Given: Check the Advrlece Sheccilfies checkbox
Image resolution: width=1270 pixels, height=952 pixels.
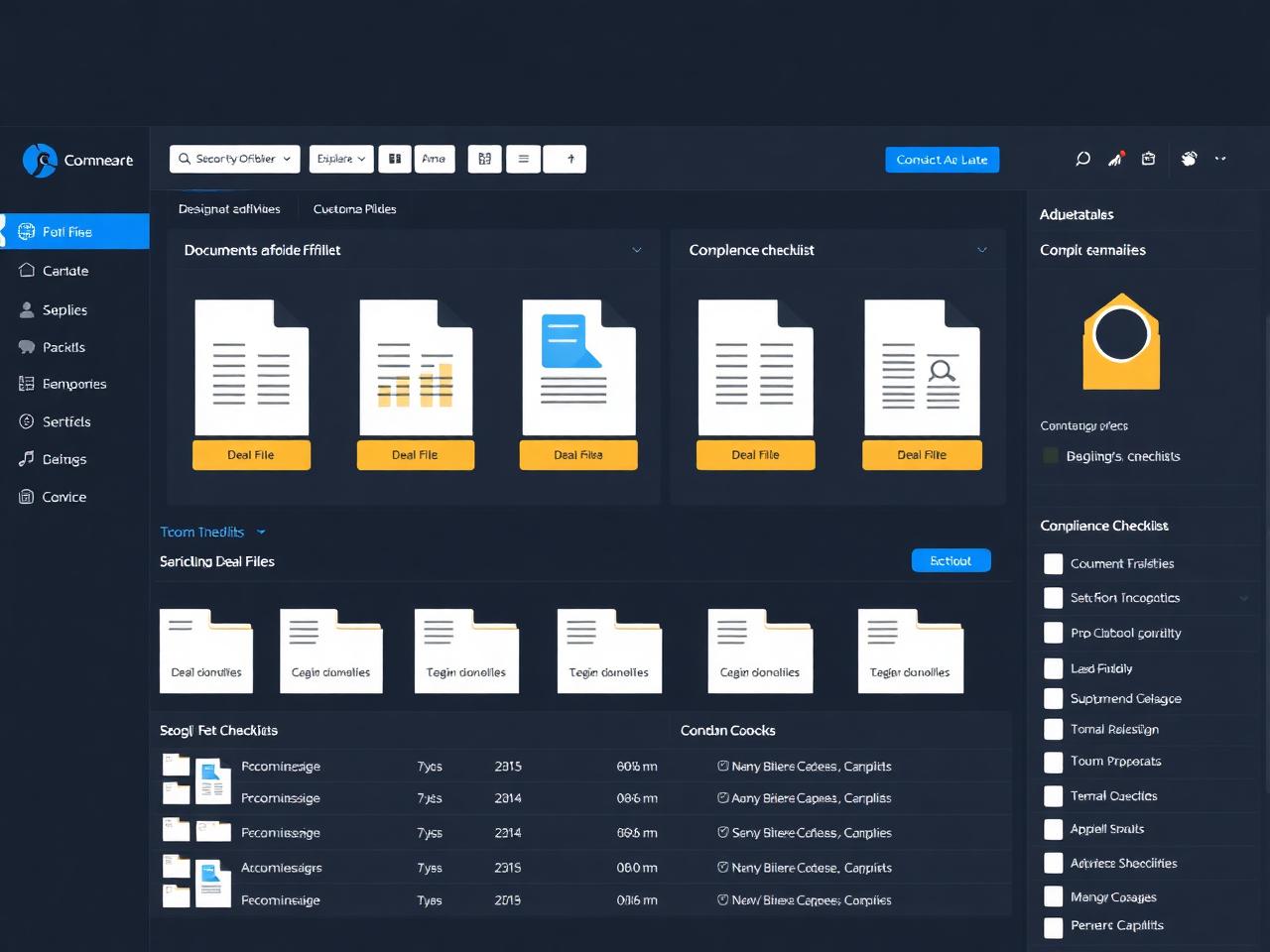Looking at the screenshot, I should point(1054,864).
